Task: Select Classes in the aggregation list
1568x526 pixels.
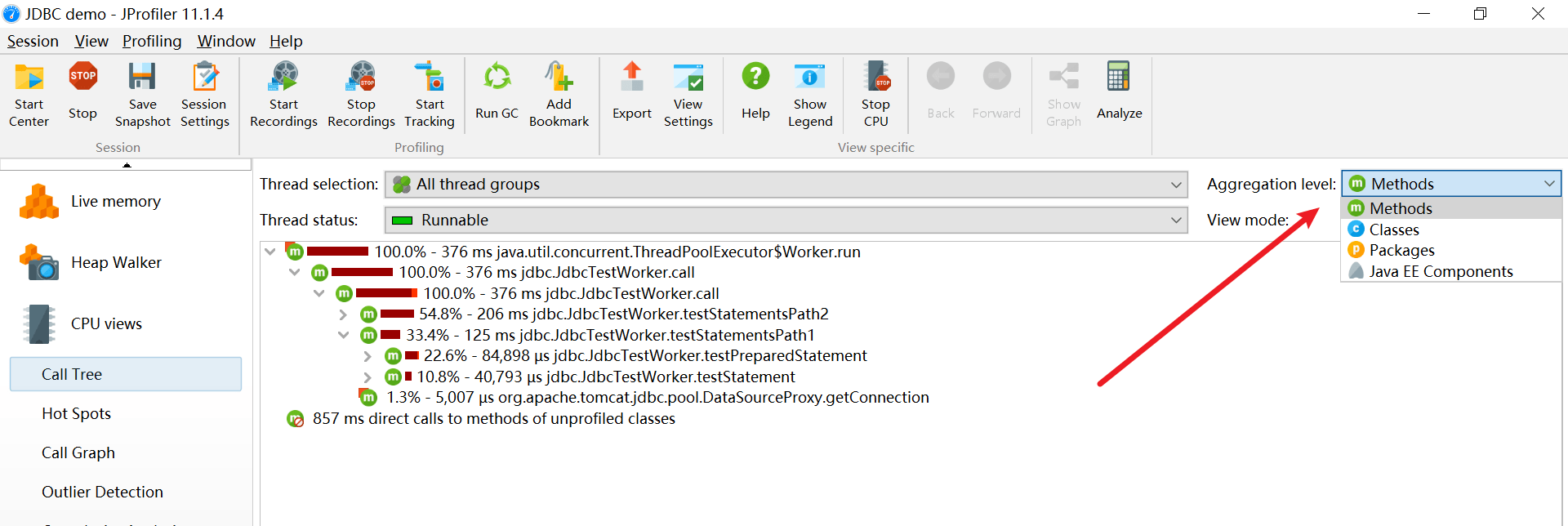Action: 1394,230
